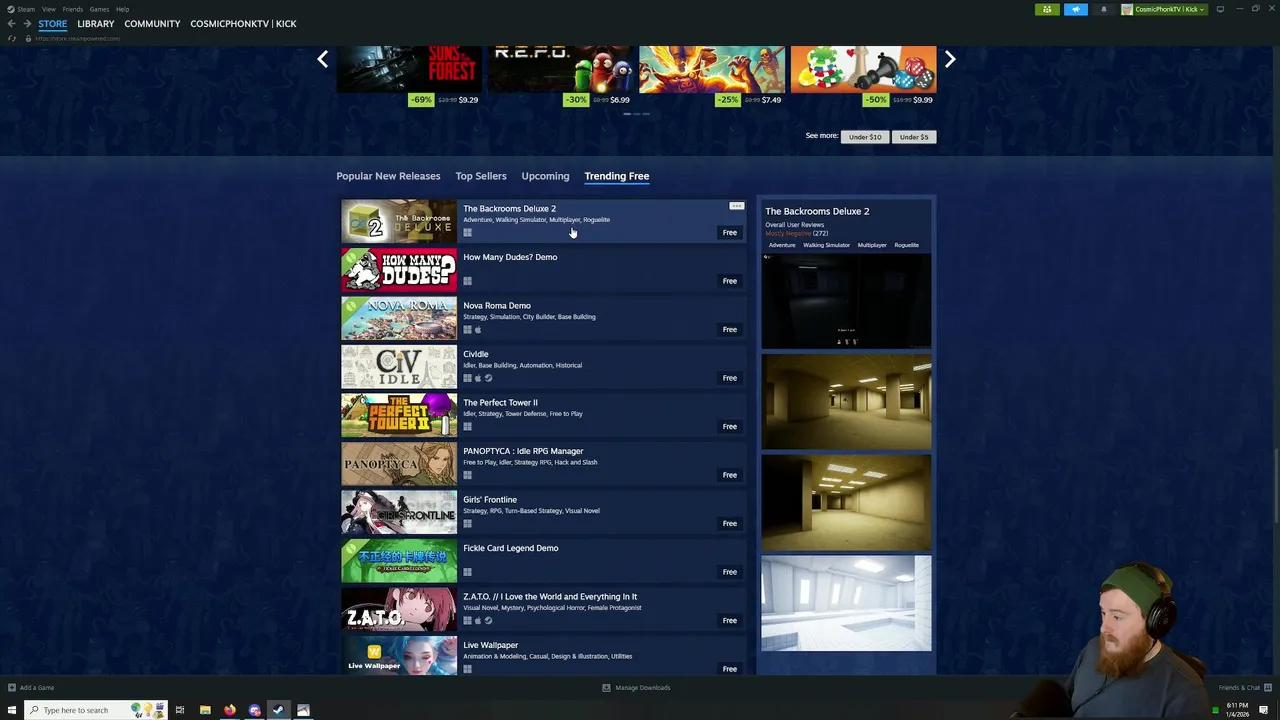This screenshot has width=1280, height=720.
Task: Open The Backrooms Deluxe 2 listing
Action: (544, 221)
